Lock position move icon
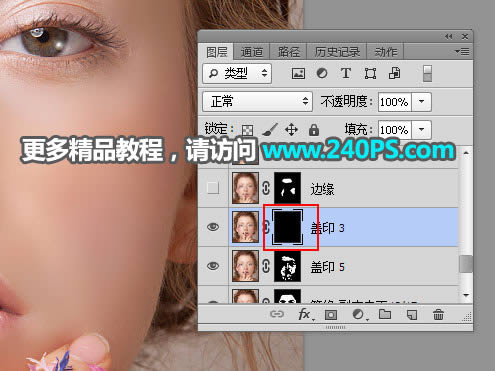 click(x=291, y=130)
